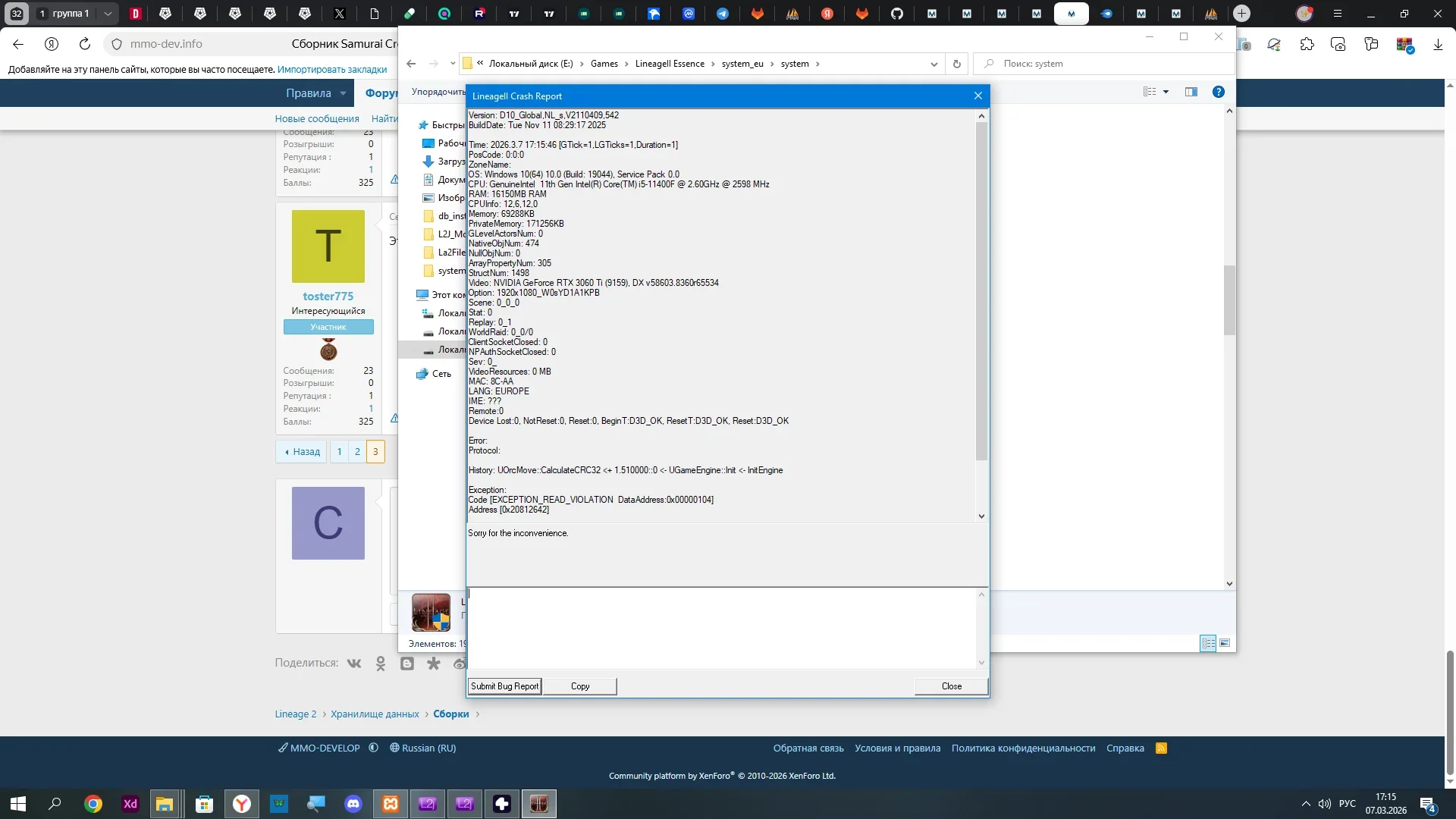
Task: Toggle the Explorer preview pane
Action: click(x=1191, y=92)
